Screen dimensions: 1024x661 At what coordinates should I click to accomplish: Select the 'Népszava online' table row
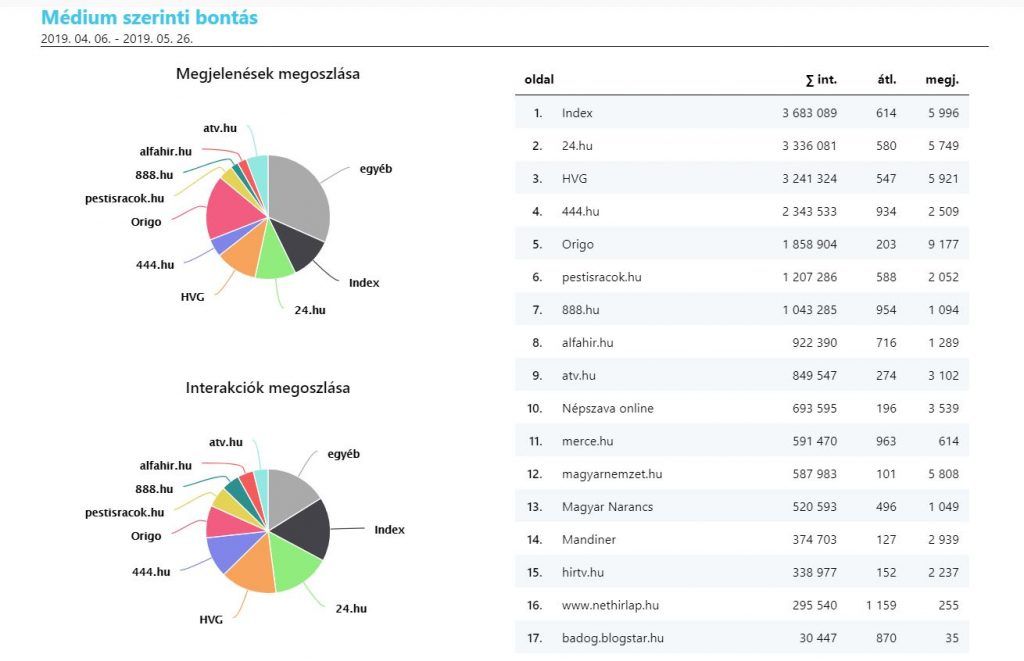pos(742,408)
